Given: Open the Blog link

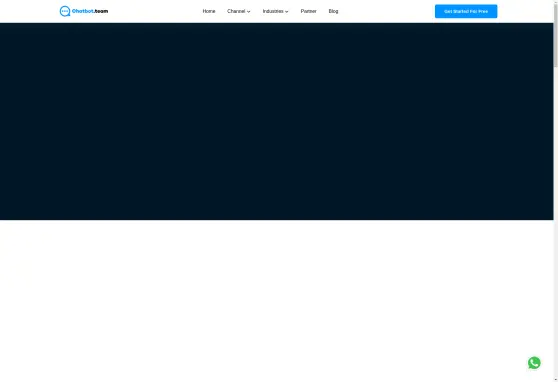Looking at the screenshot, I should (333, 11).
